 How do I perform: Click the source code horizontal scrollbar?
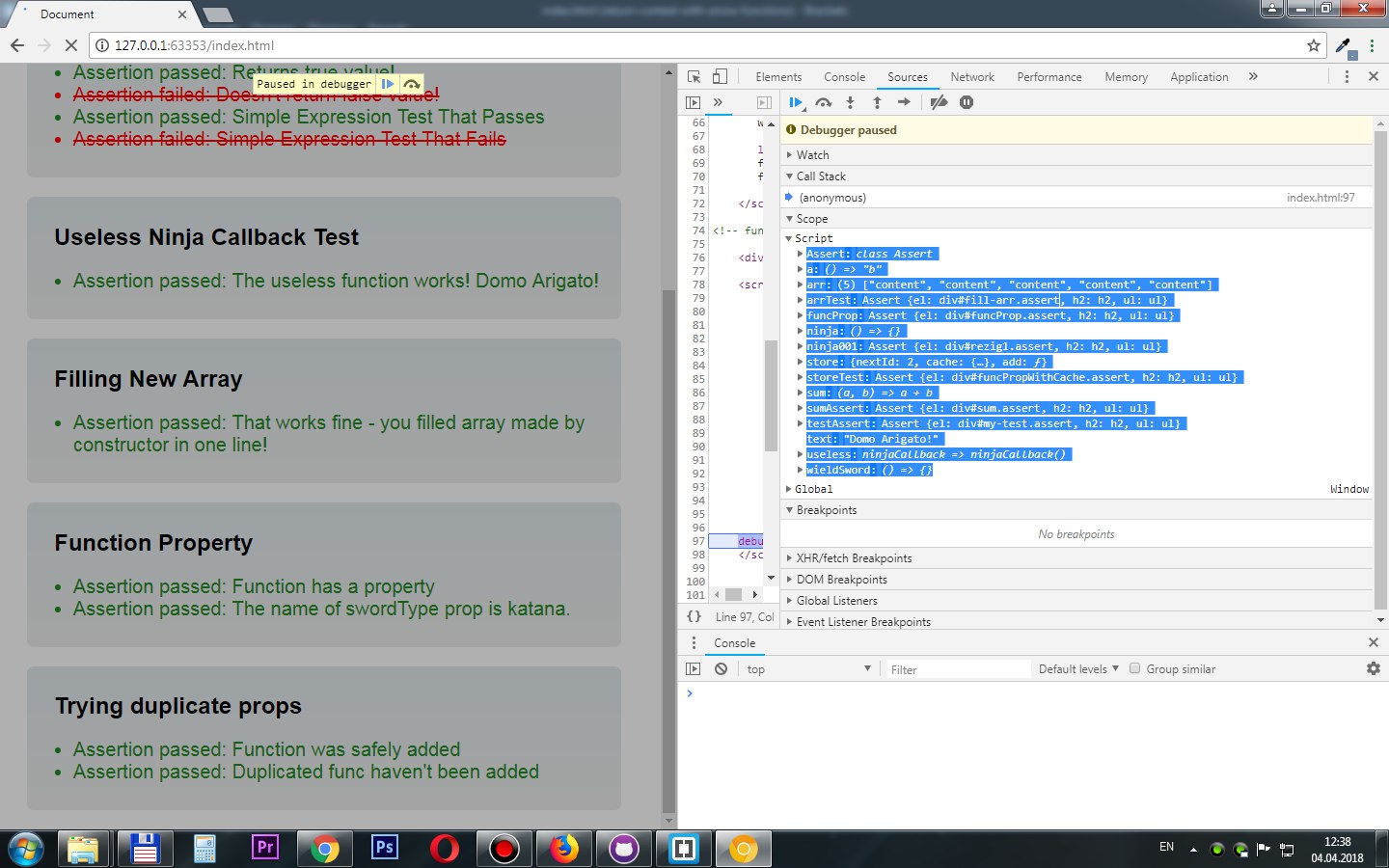(x=733, y=594)
